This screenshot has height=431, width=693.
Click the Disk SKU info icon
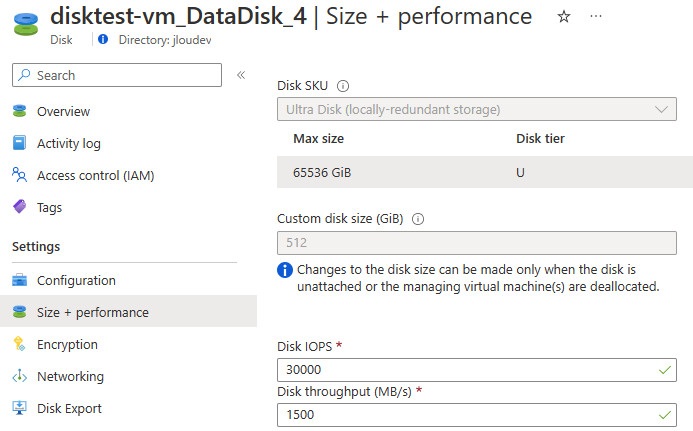(343, 86)
